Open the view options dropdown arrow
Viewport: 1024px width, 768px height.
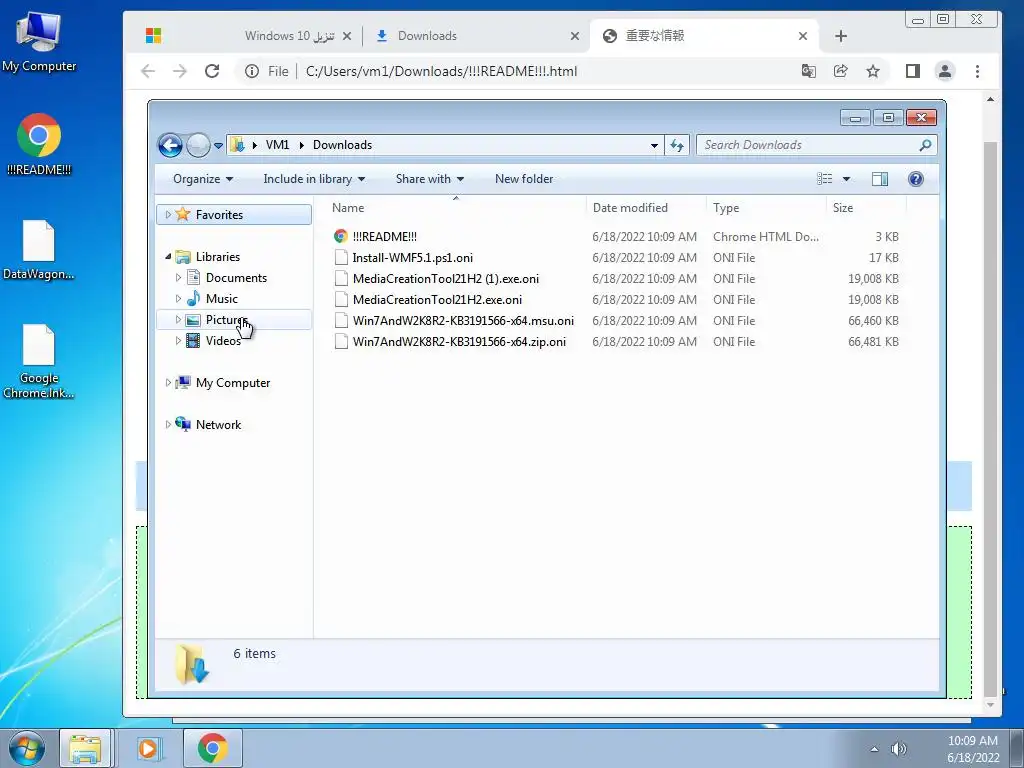[846, 179]
